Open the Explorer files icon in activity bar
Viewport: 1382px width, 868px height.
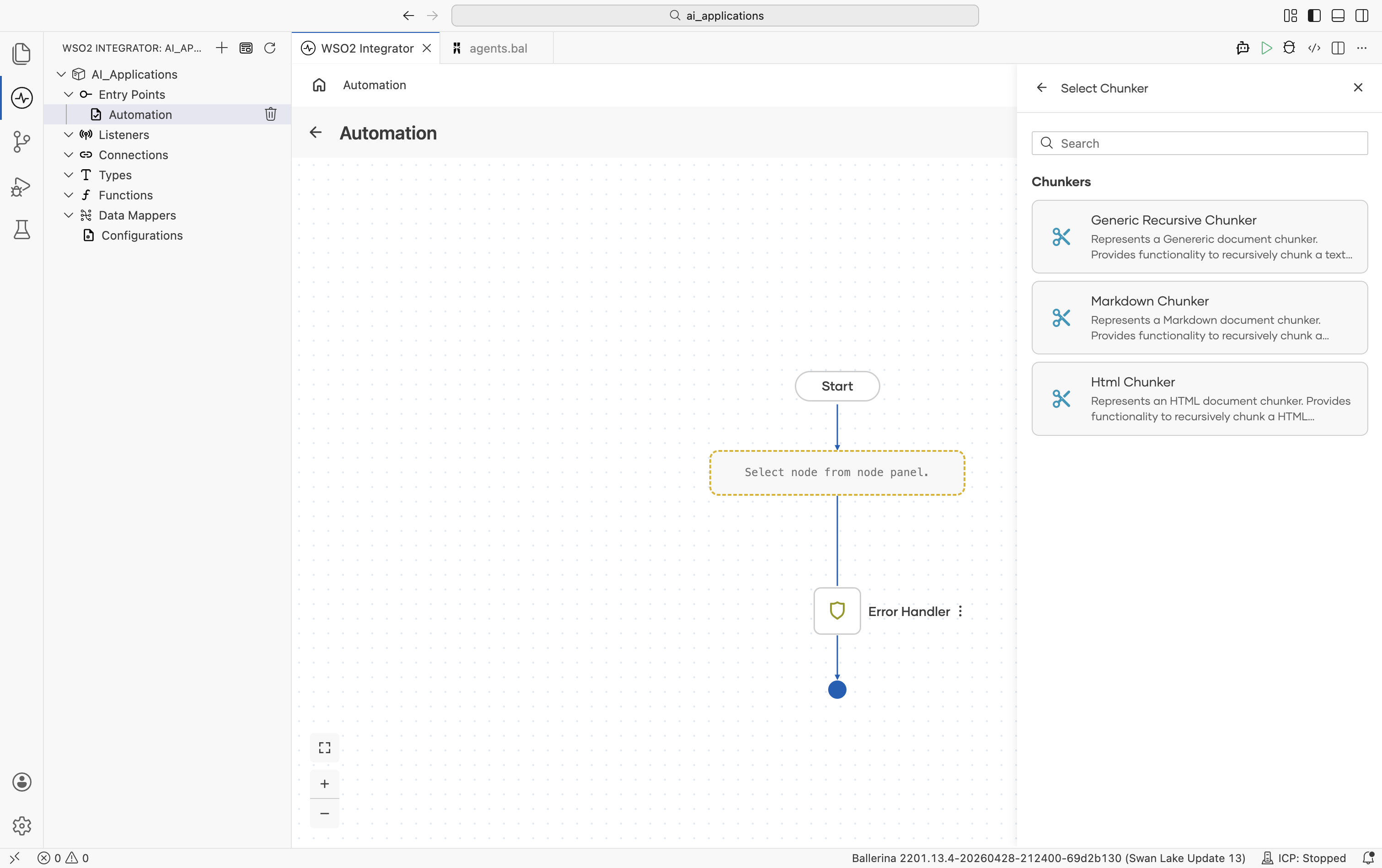pos(22,54)
